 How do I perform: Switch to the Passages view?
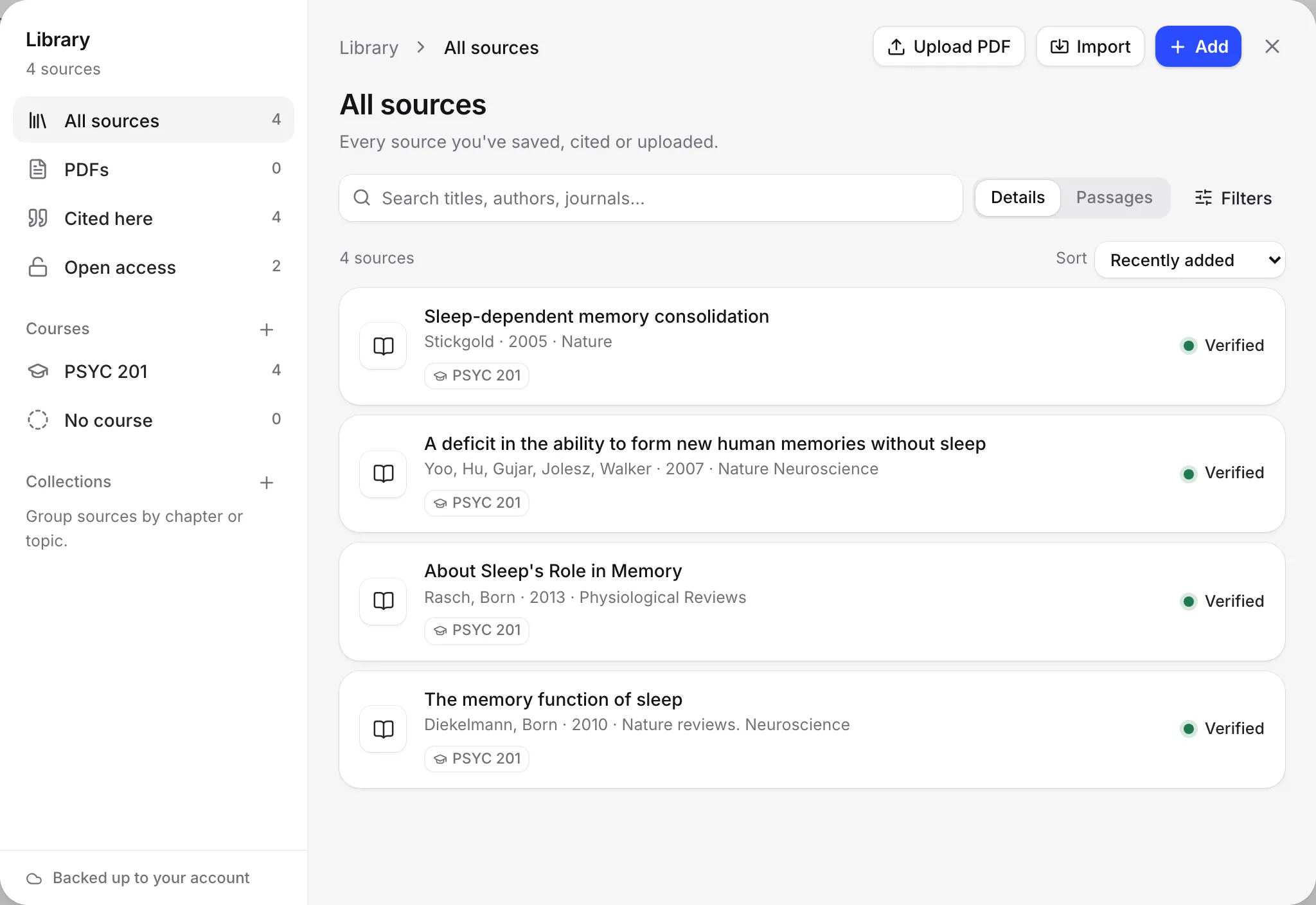1114,197
